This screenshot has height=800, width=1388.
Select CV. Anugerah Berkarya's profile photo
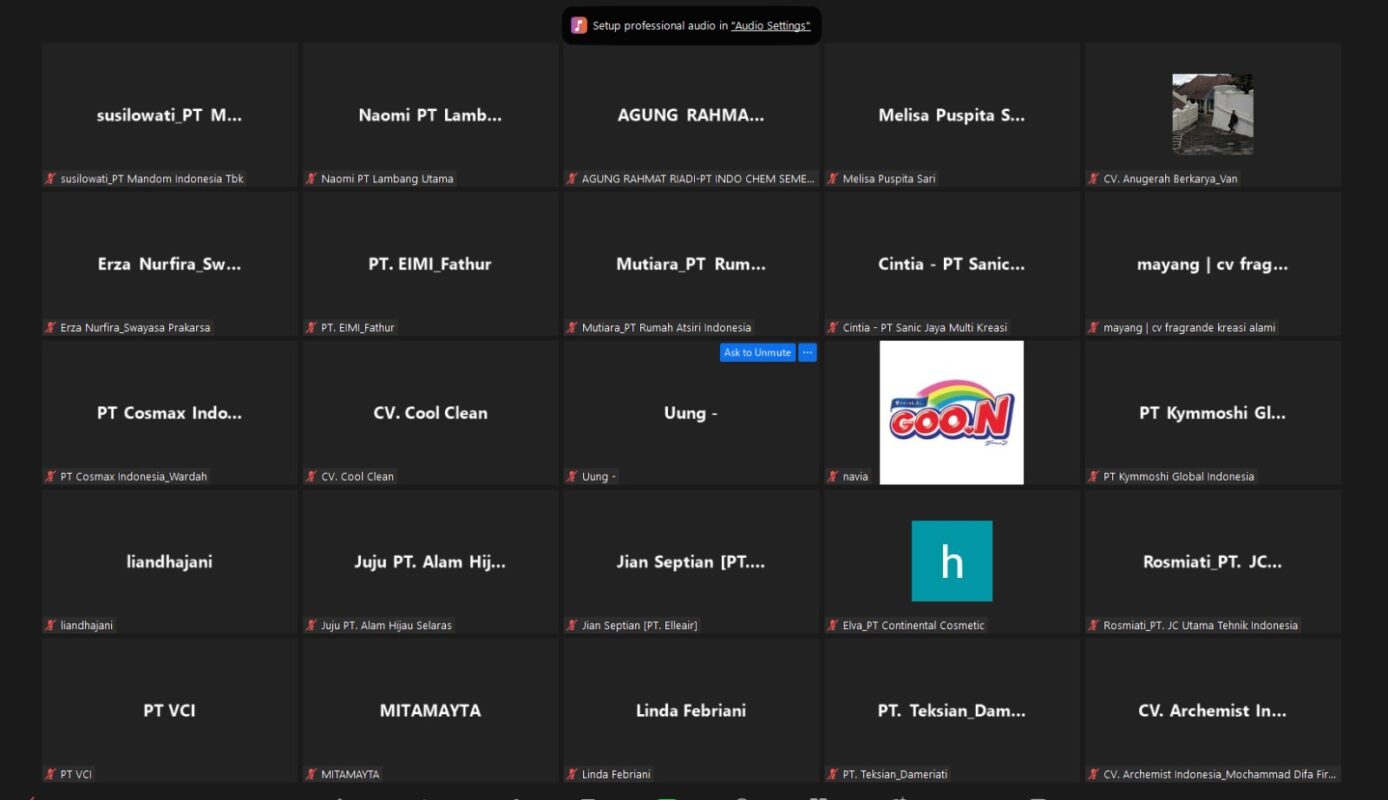(x=1212, y=114)
